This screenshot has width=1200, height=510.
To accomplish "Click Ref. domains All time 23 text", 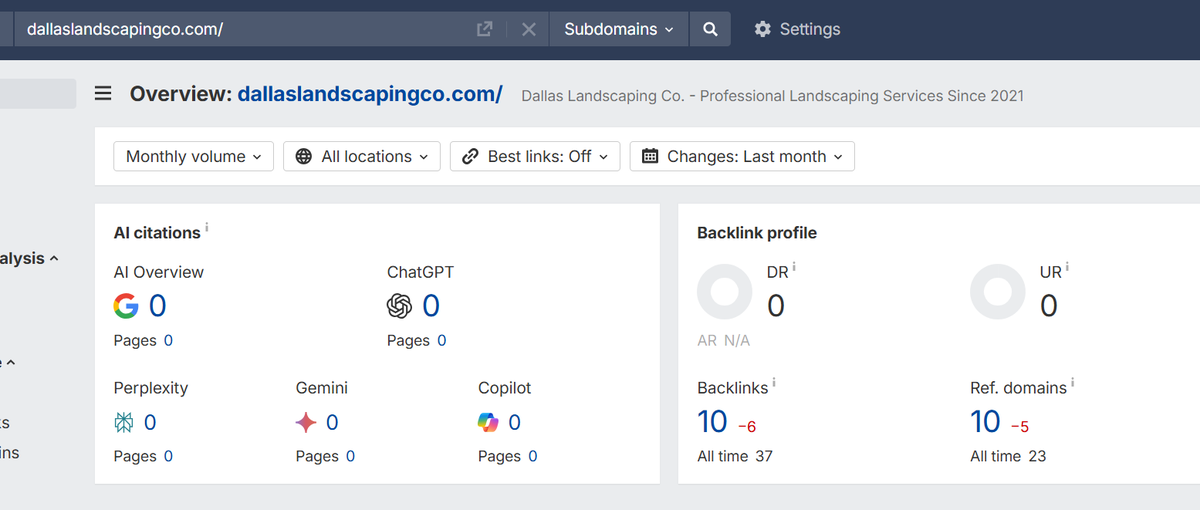I will tap(1008, 456).
